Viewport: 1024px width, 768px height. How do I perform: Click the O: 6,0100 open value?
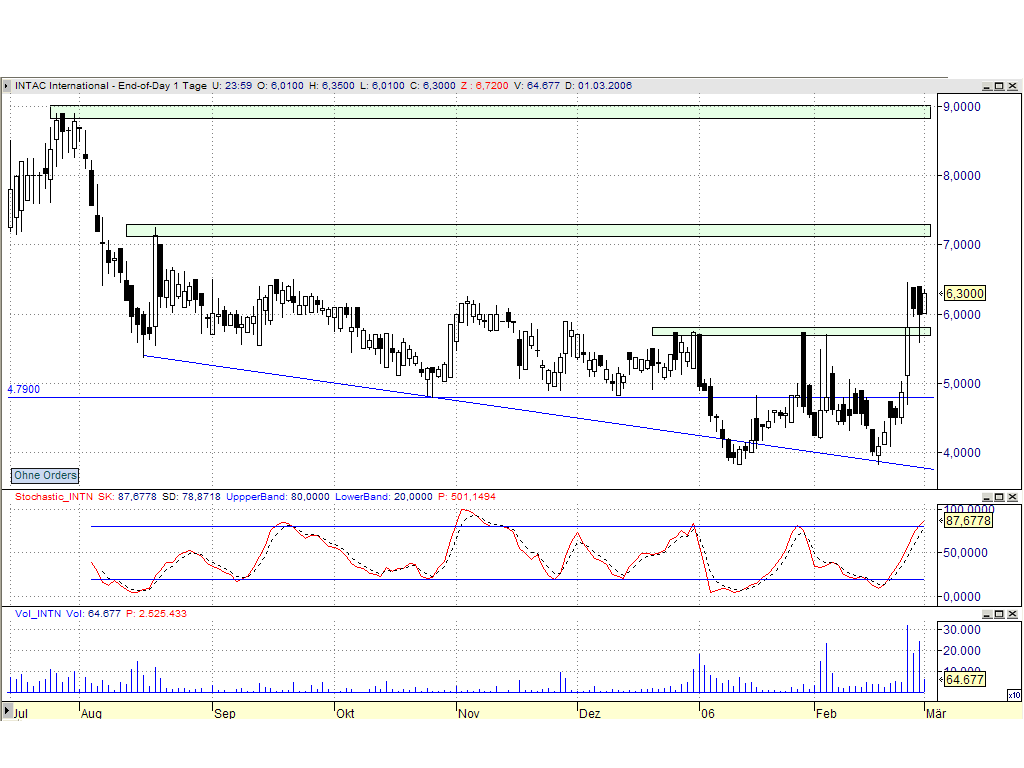[280, 86]
